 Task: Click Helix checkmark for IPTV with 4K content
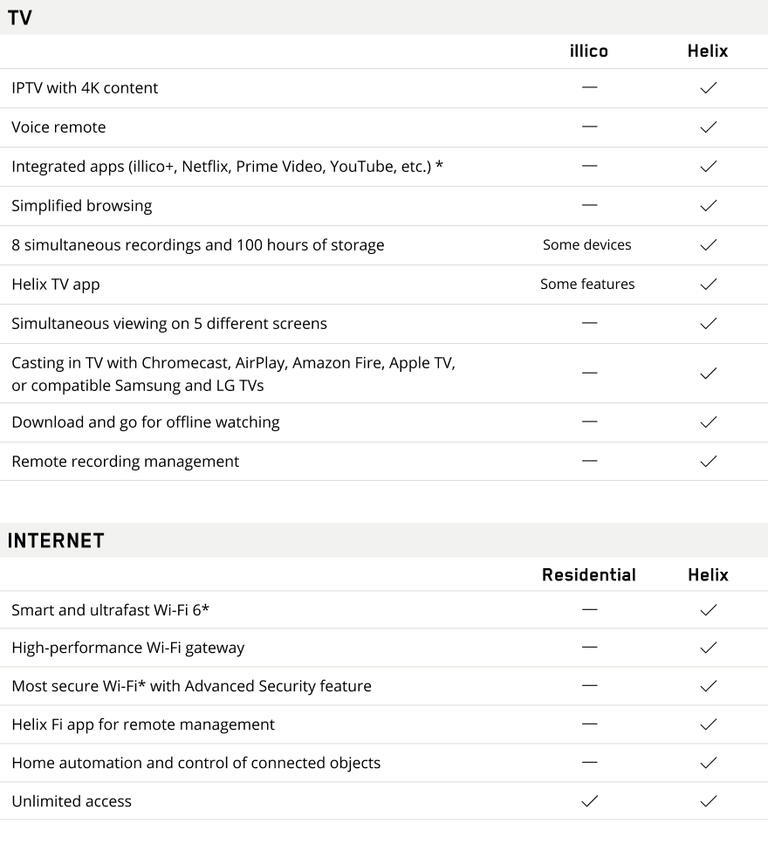(x=708, y=88)
